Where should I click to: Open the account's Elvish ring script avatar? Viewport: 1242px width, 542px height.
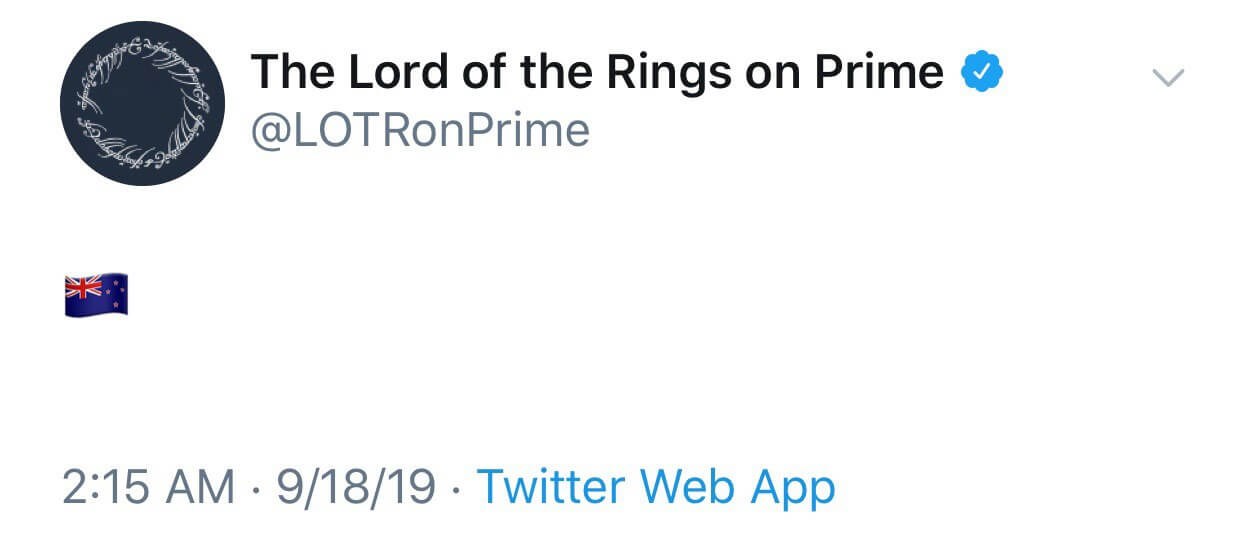143,103
